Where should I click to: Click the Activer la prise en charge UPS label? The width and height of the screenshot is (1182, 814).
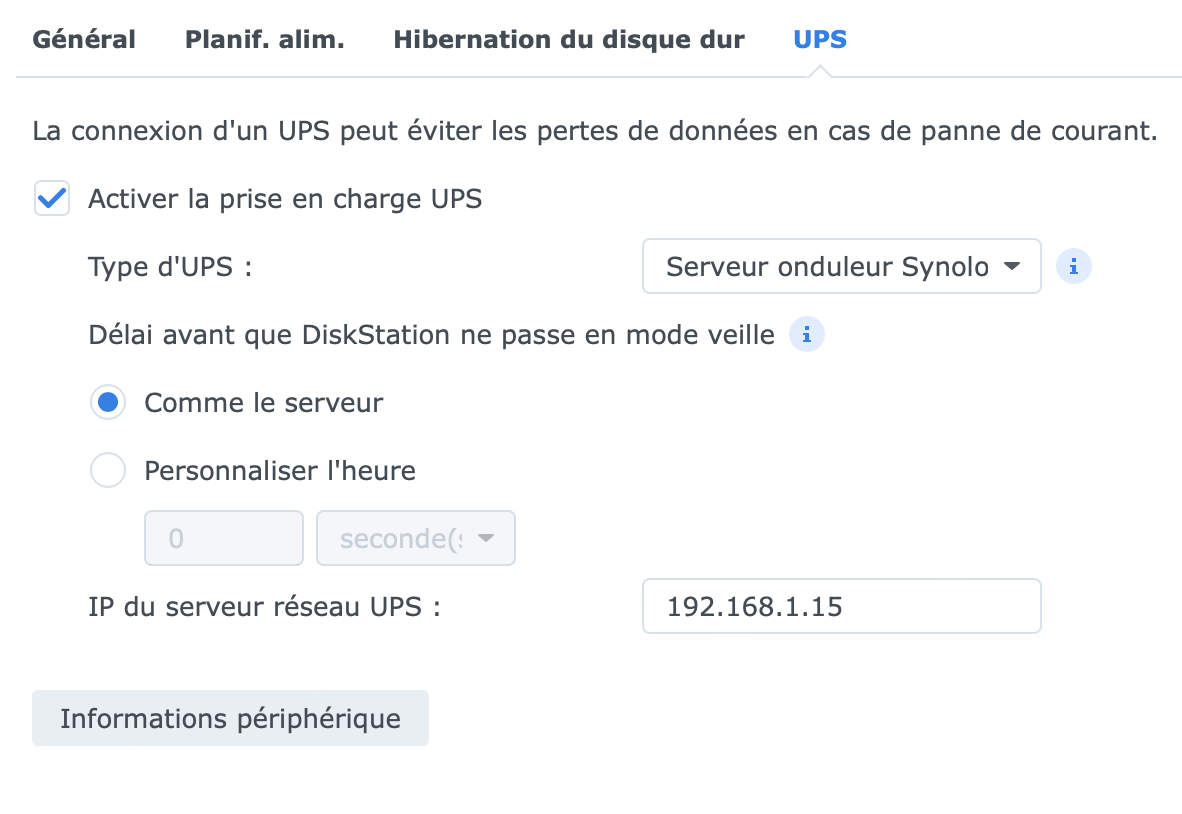pyautogui.click(x=285, y=199)
